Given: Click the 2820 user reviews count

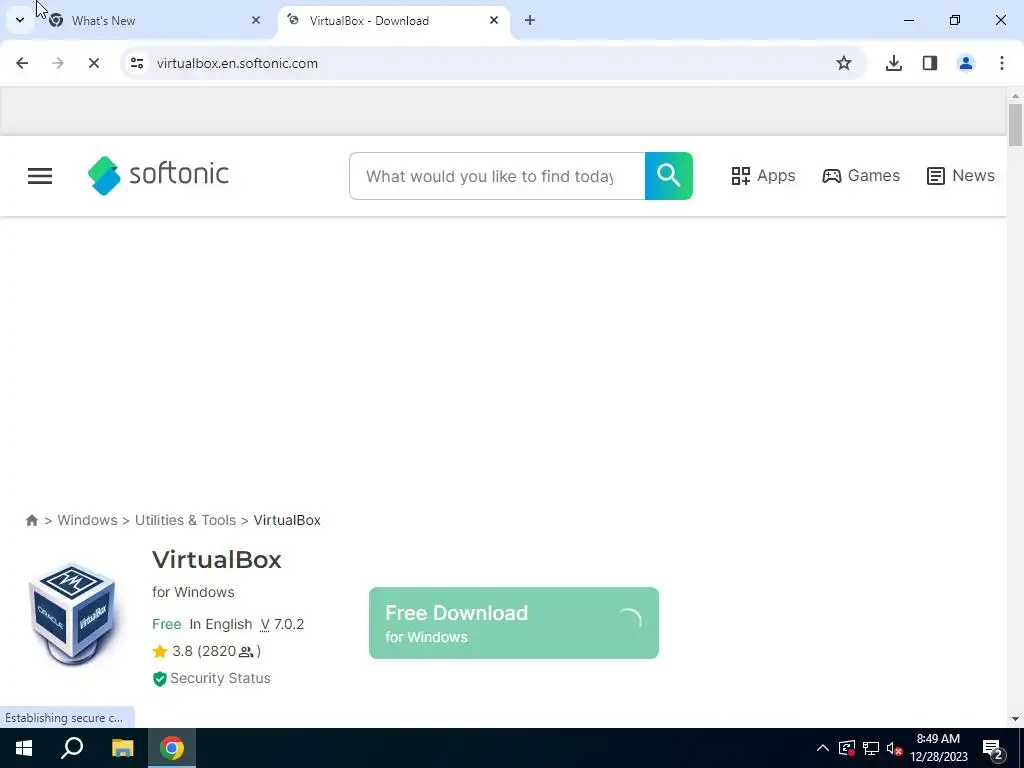Looking at the screenshot, I should [229, 651].
